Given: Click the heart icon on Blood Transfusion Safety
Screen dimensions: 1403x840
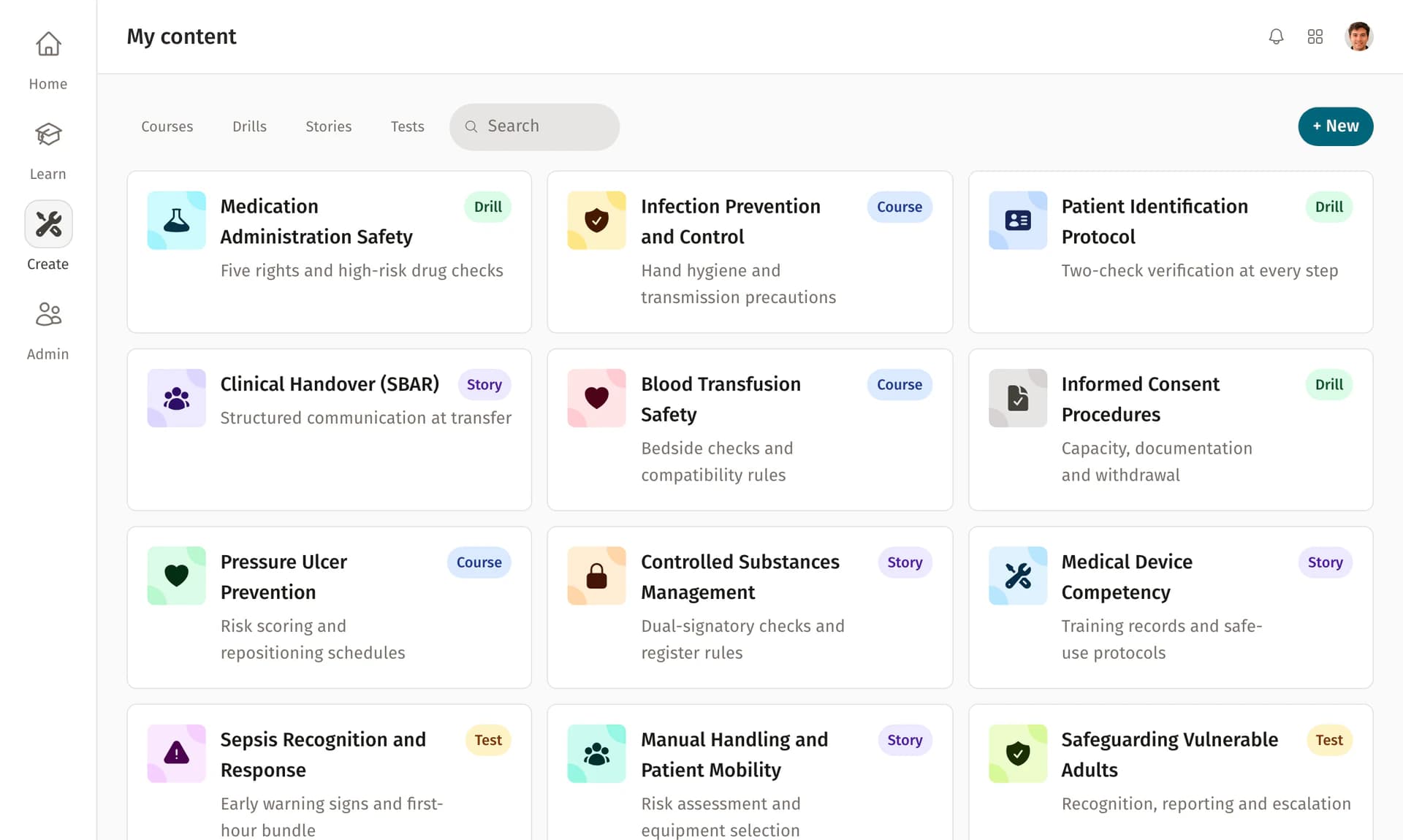Looking at the screenshot, I should (596, 398).
